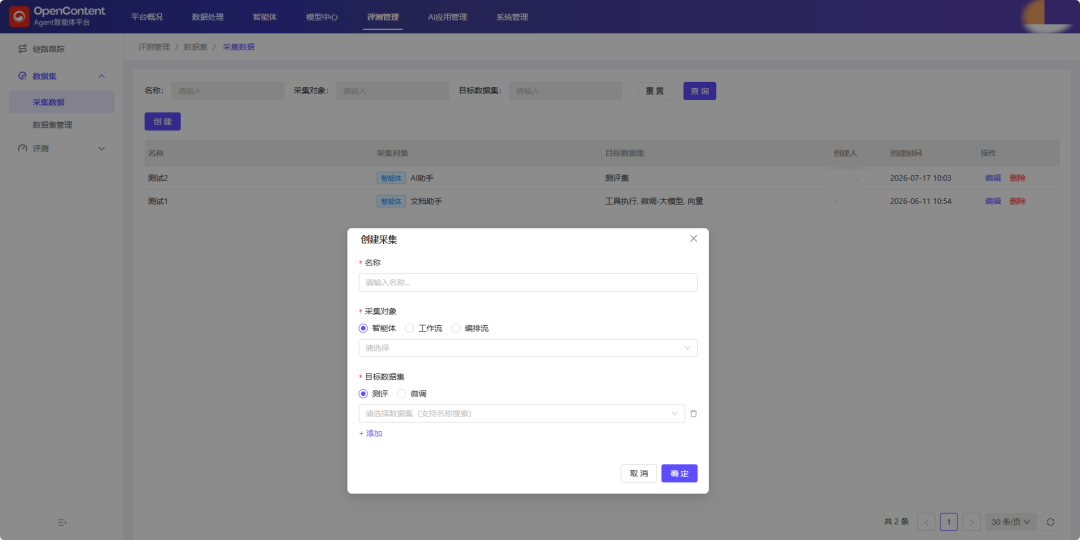Focus the 目标数据集 filter input
Viewport: 1080px width, 540px height.
[565, 91]
